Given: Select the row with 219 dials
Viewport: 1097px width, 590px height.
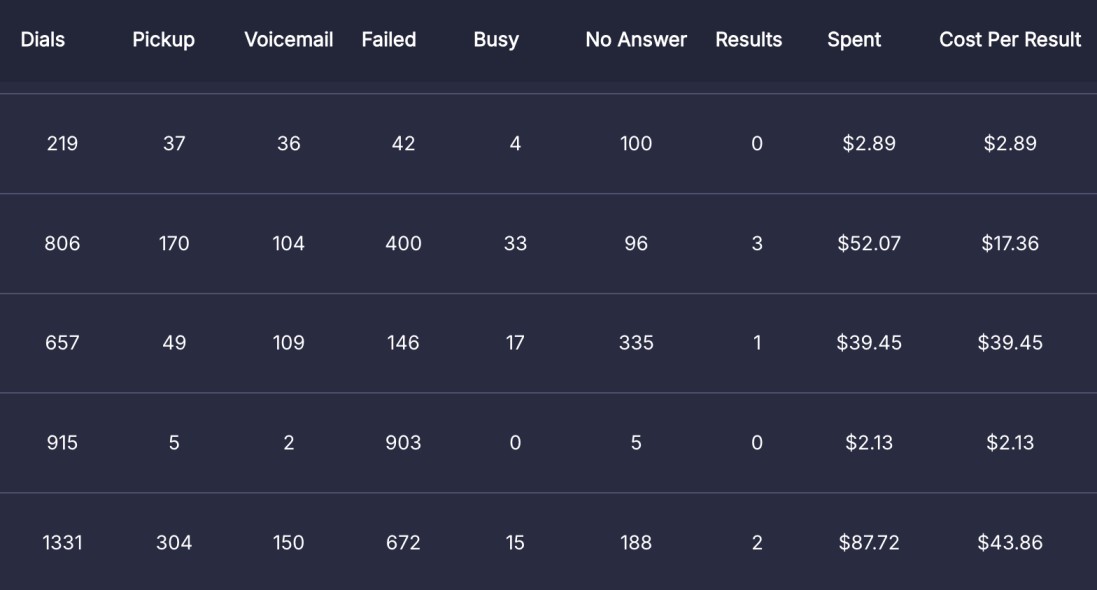Looking at the screenshot, I should pyautogui.click(x=62, y=143).
